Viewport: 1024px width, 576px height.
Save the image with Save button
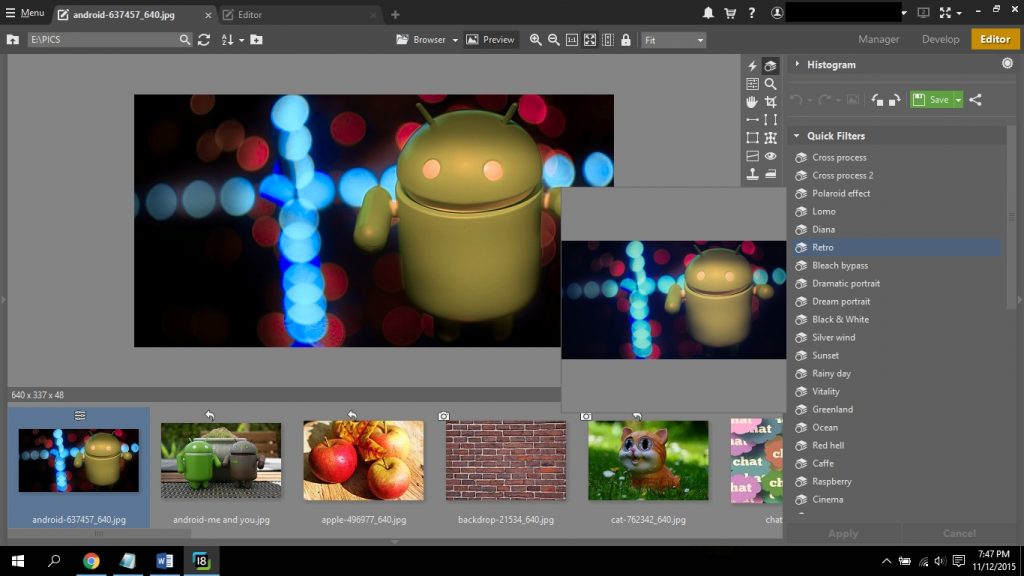click(932, 100)
